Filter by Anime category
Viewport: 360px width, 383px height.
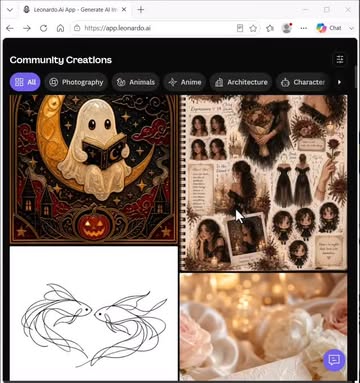click(185, 82)
